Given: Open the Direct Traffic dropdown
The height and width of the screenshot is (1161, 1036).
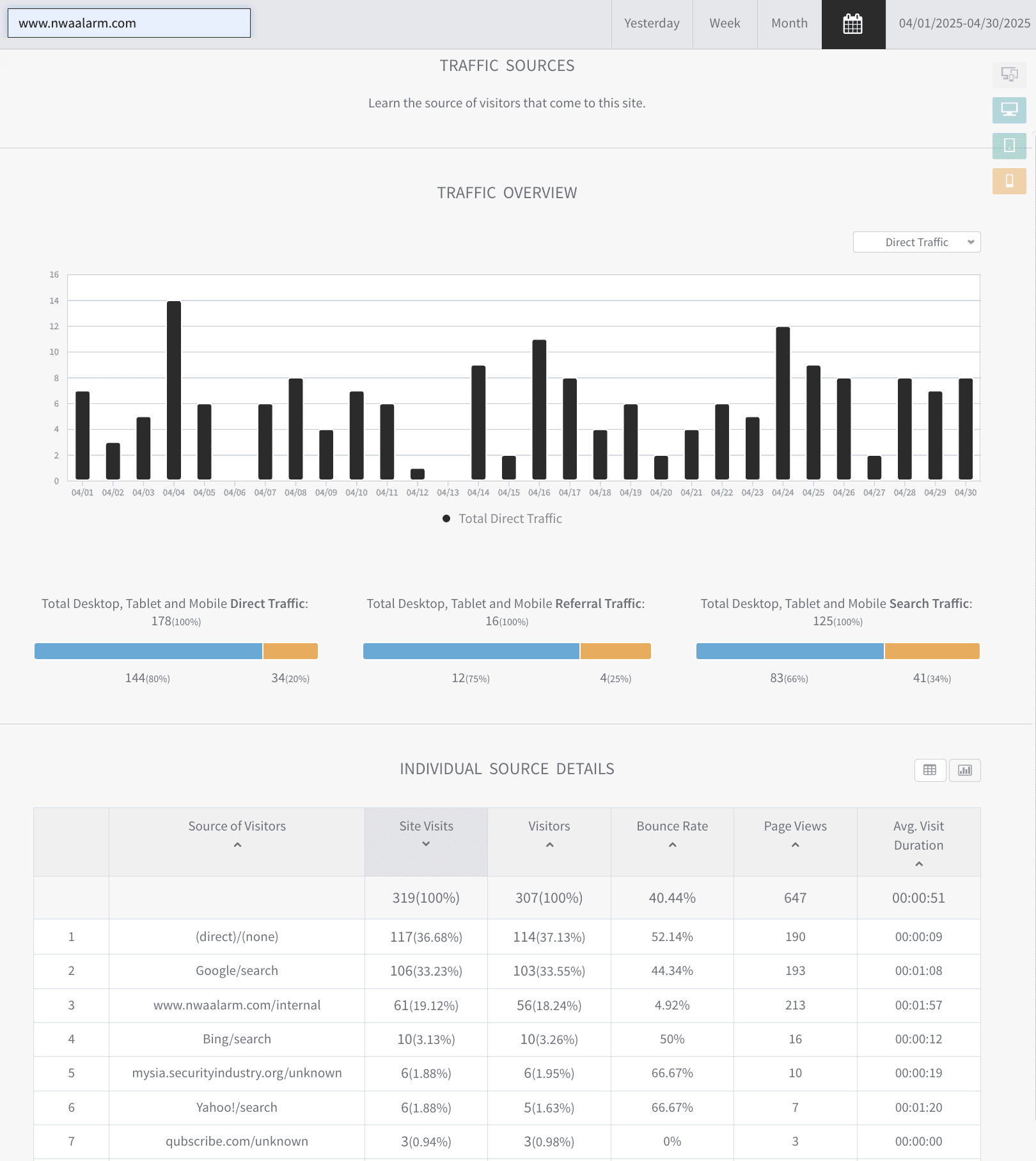Looking at the screenshot, I should (x=916, y=242).
